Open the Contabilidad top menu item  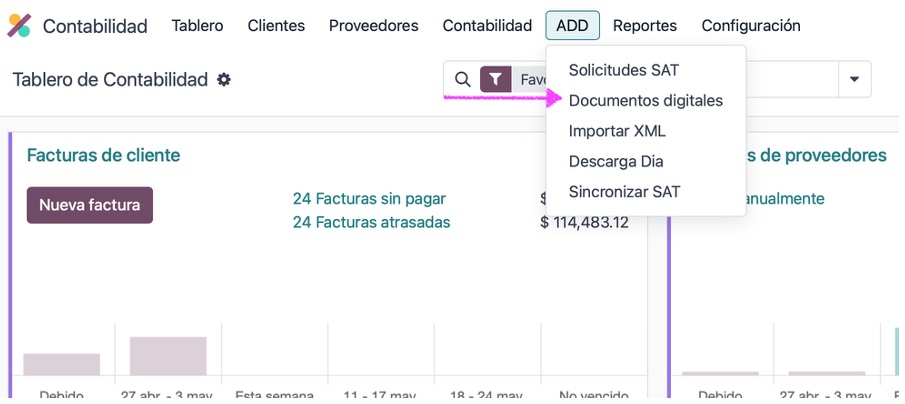pyautogui.click(x=487, y=25)
